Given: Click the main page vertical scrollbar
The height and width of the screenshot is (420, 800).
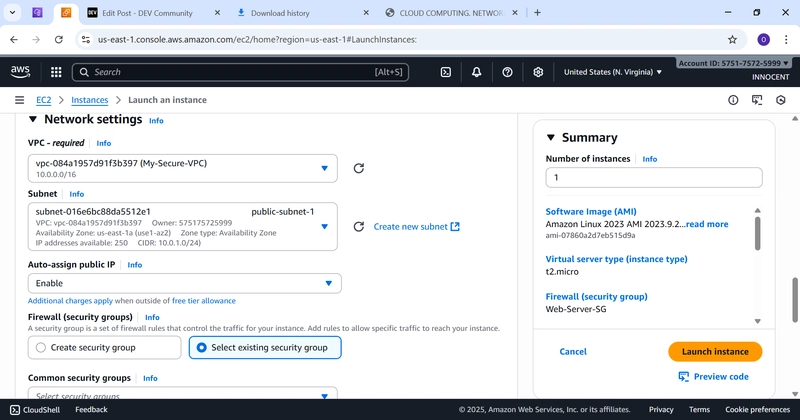Looking at the screenshot, I should coord(795,300).
